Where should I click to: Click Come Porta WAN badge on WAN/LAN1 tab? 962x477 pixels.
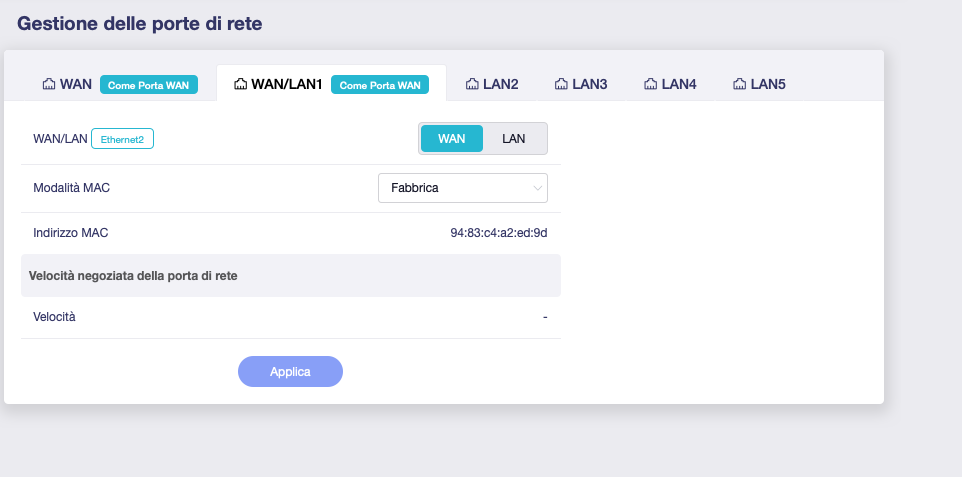pos(380,85)
